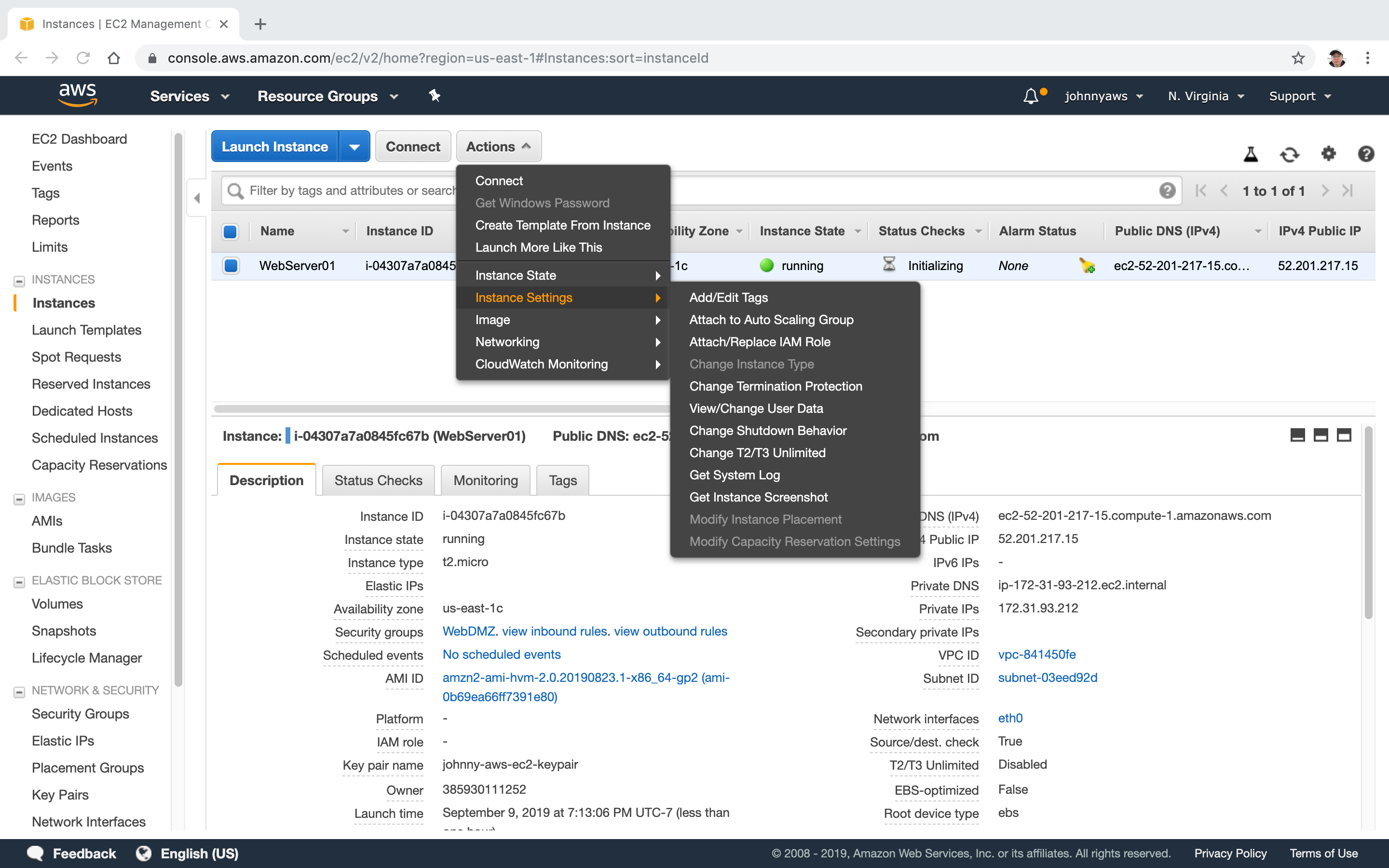1389x868 pixels.
Task: Open Volumes in the sidebar
Action: (57, 603)
